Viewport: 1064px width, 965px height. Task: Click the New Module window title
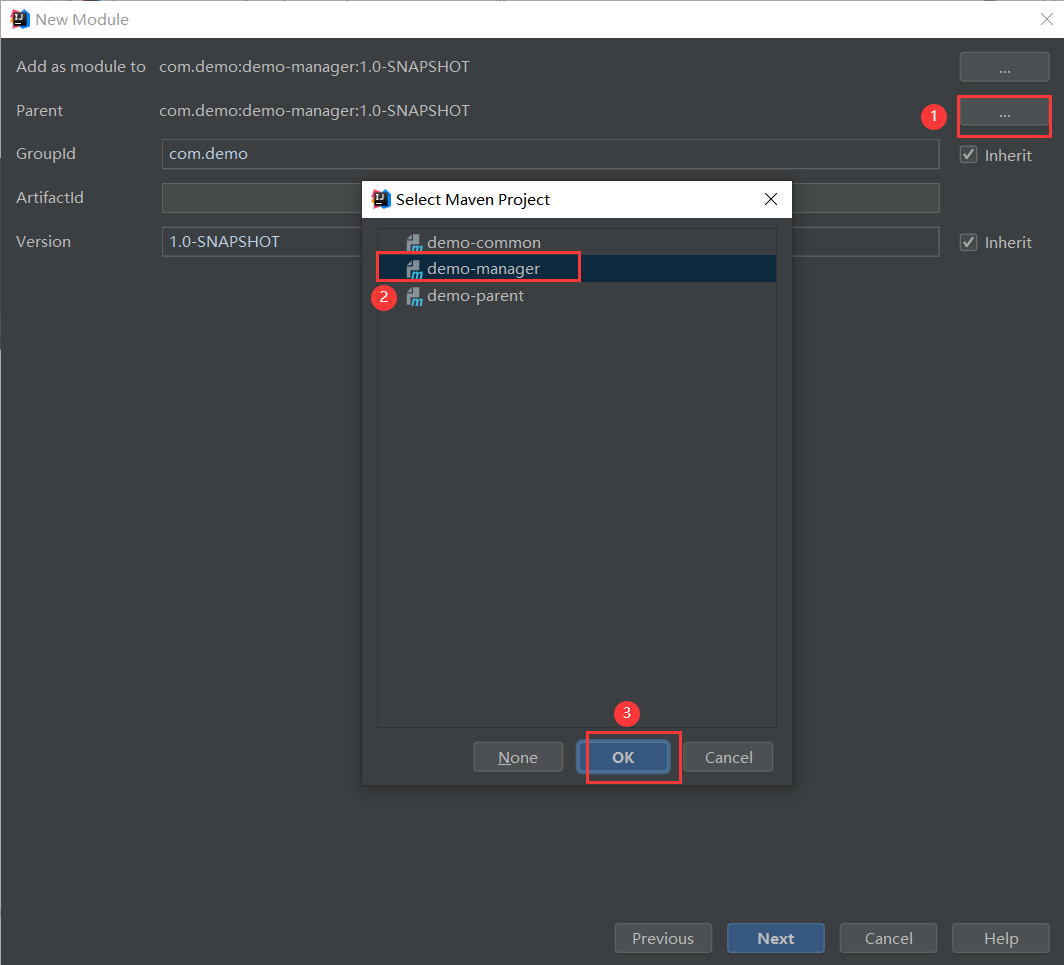click(x=82, y=20)
